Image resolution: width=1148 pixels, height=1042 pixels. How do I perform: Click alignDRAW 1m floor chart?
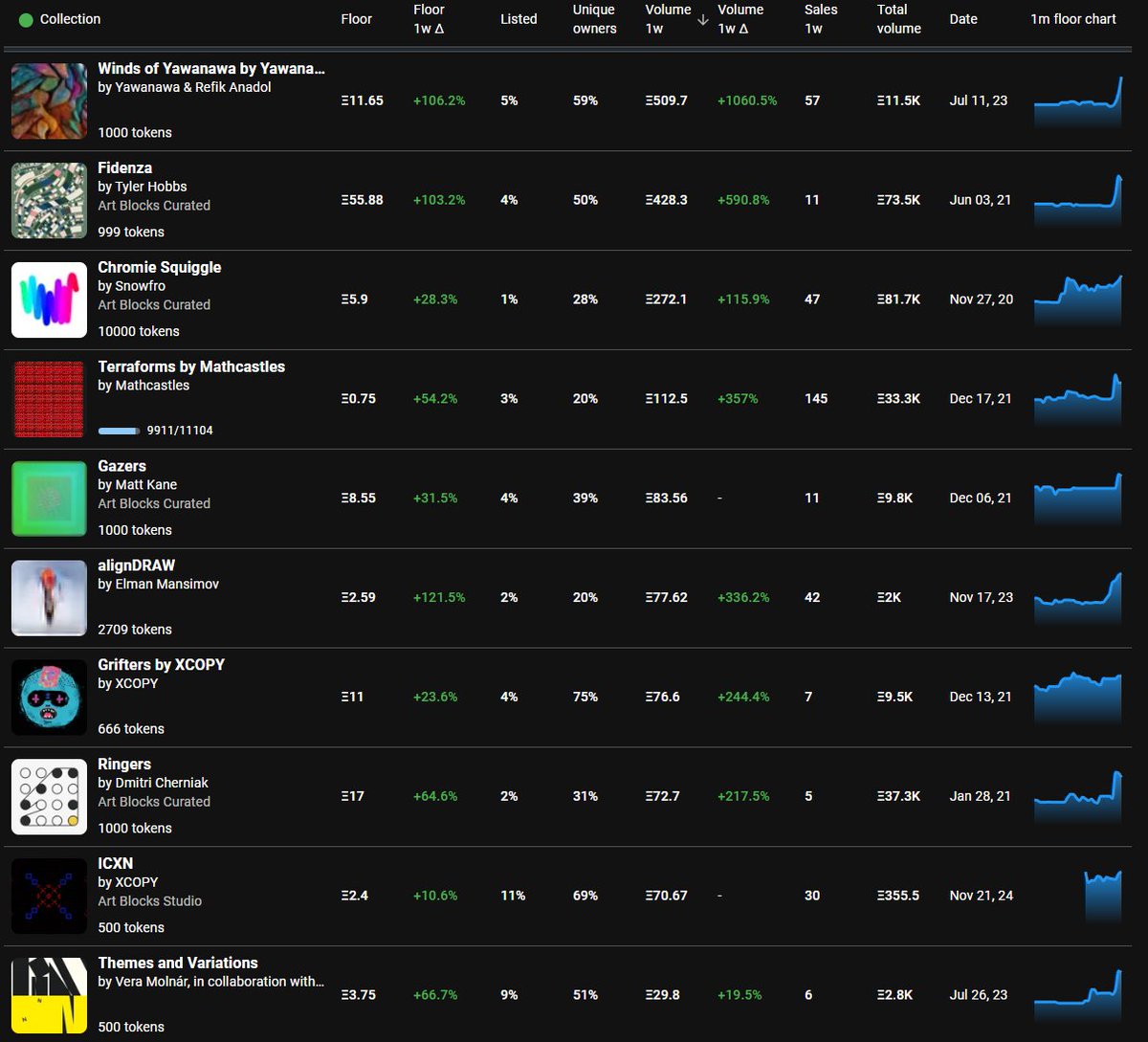point(1078,598)
